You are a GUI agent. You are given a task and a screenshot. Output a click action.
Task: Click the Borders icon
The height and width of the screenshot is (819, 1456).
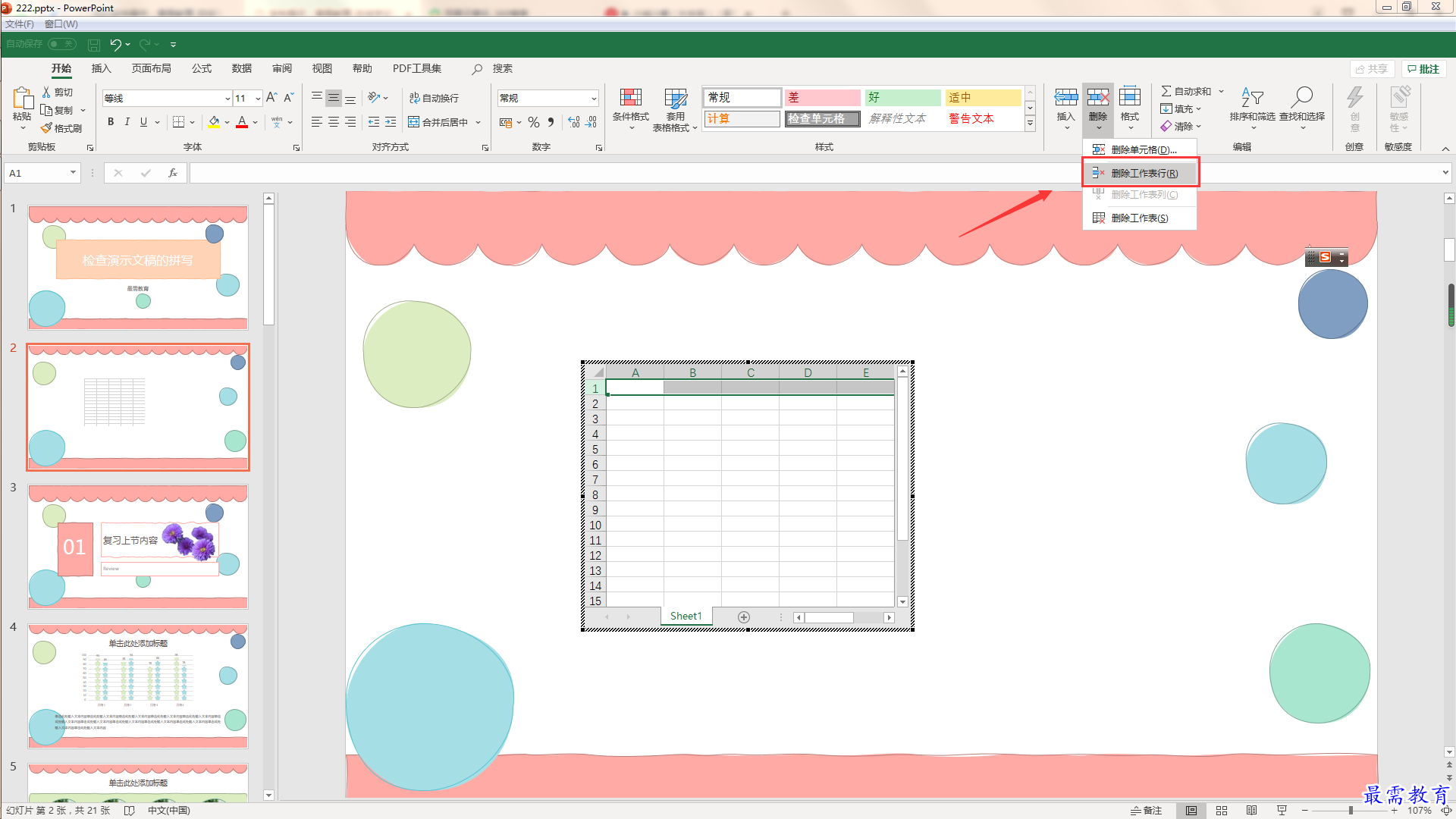(x=179, y=122)
